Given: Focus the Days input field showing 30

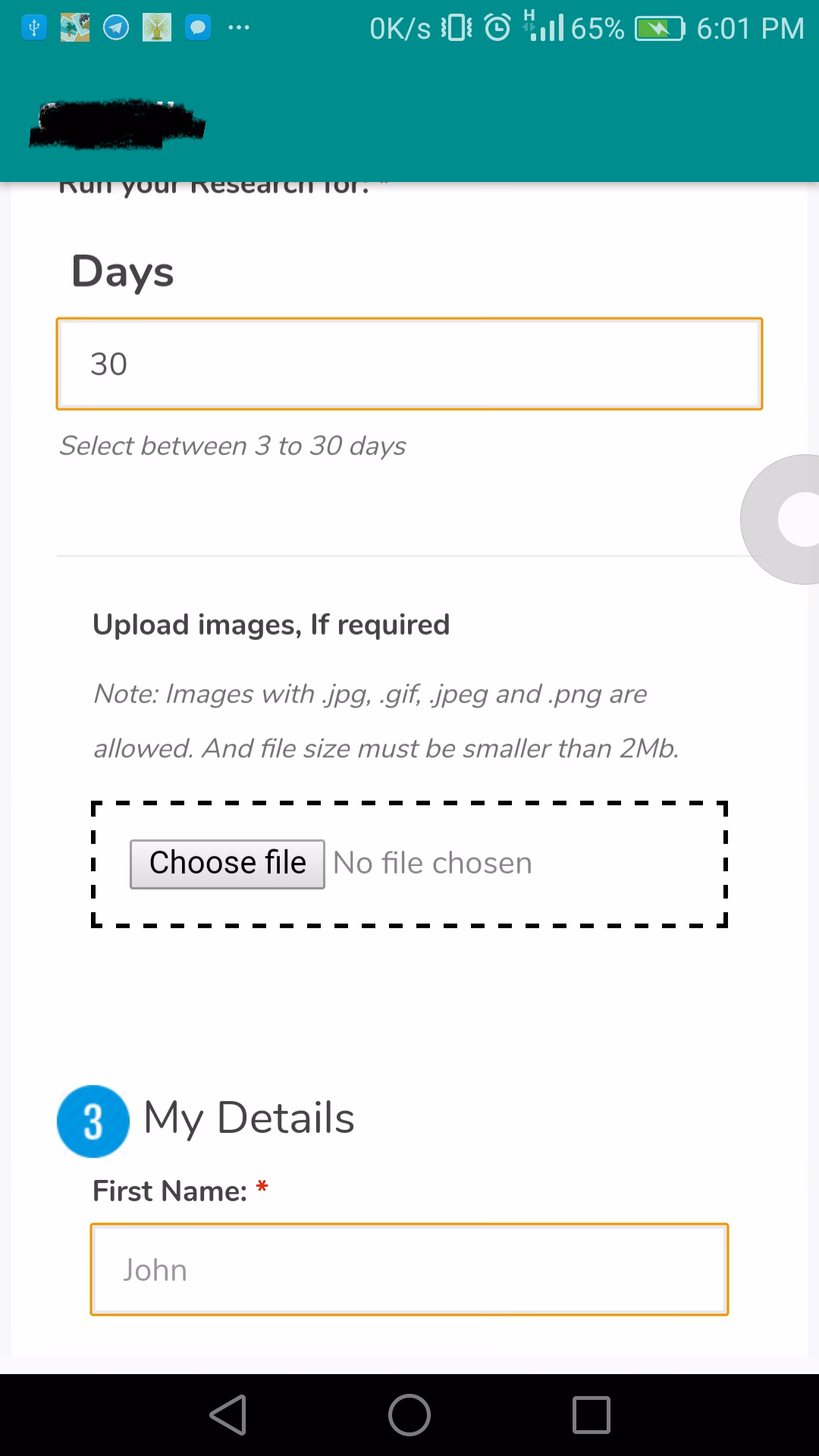Looking at the screenshot, I should point(409,364).
